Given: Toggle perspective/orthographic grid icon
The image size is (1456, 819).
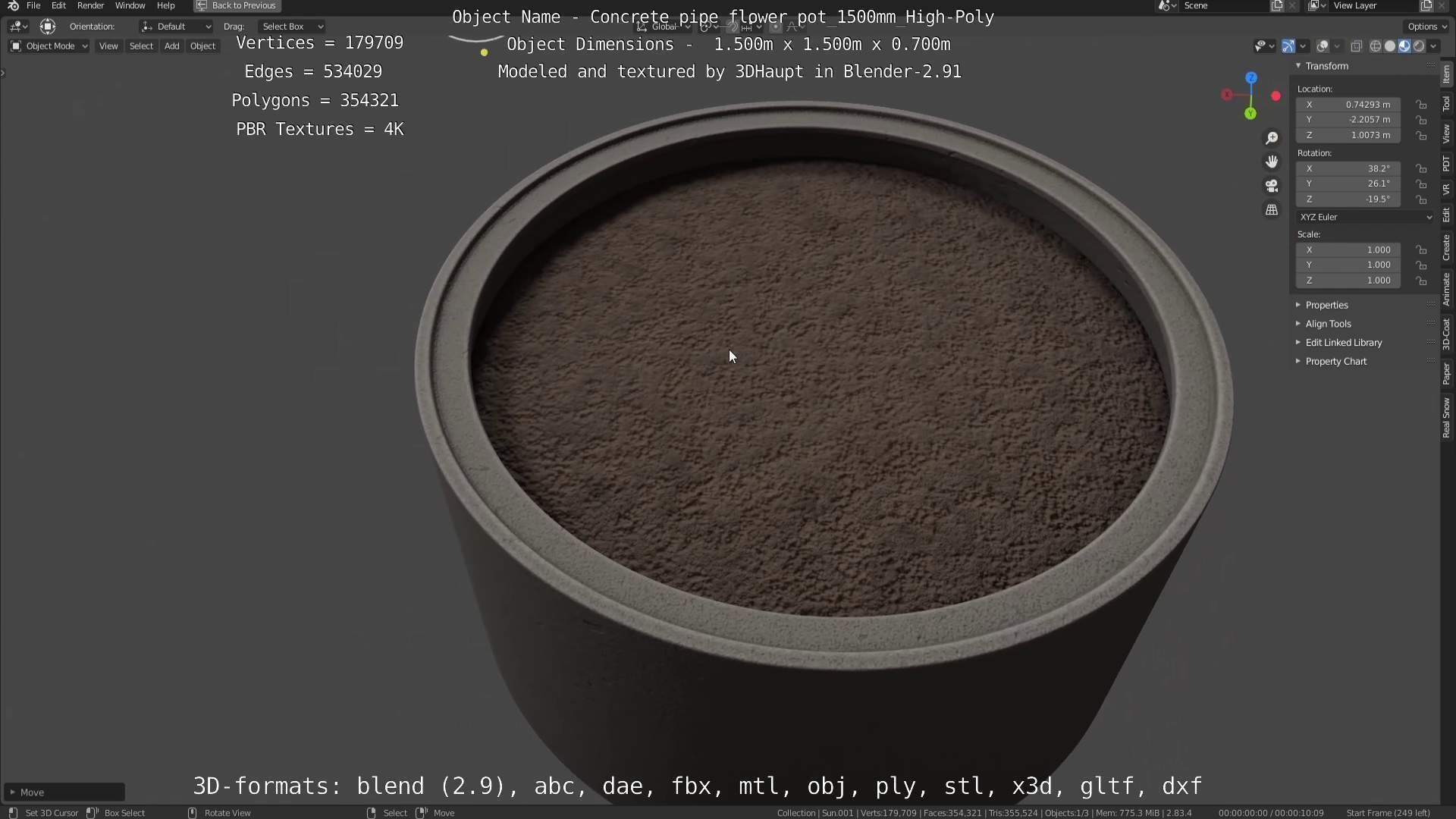Looking at the screenshot, I should 1272,209.
